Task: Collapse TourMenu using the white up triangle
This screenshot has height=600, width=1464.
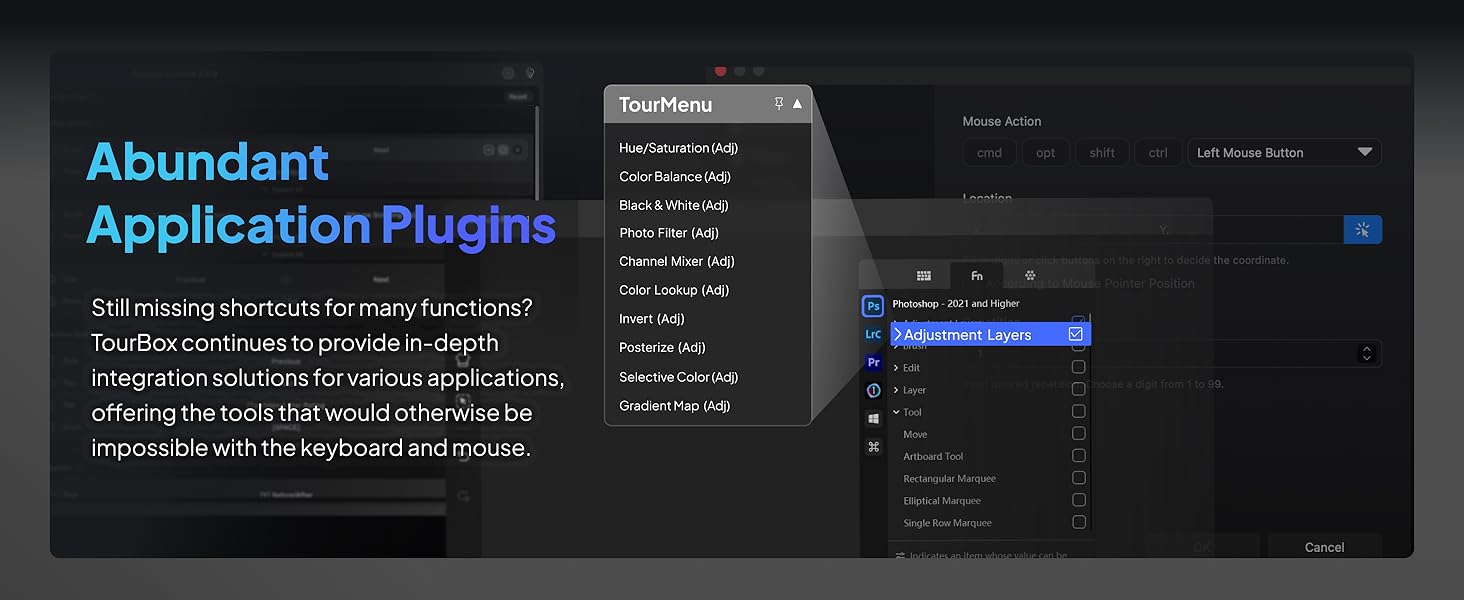Action: point(797,104)
